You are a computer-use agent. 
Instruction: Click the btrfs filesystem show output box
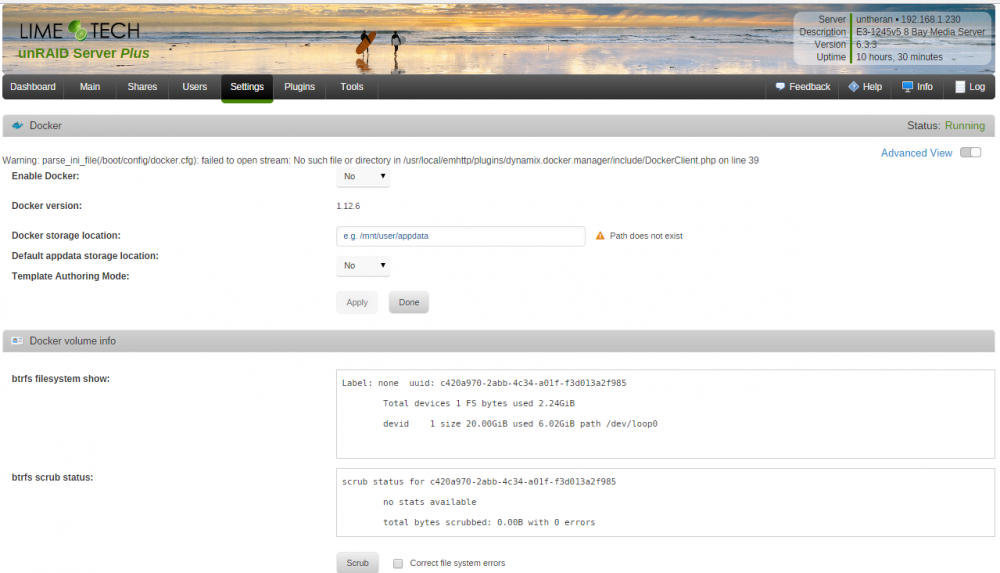pos(665,414)
